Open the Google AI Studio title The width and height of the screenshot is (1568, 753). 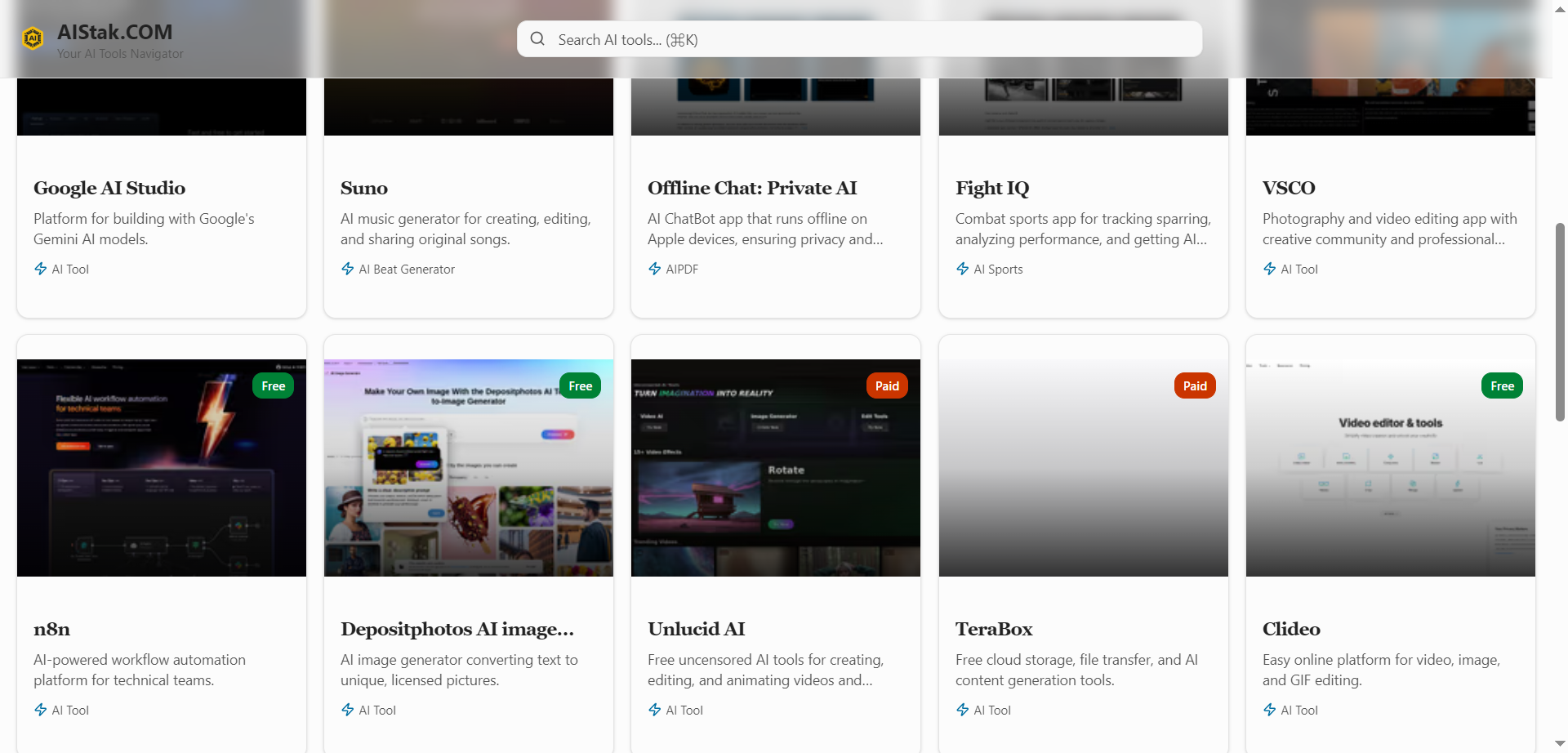(x=109, y=188)
